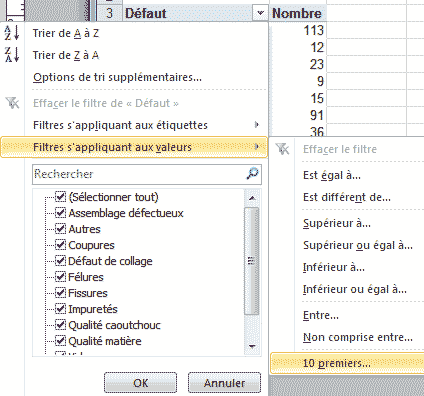The width and height of the screenshot is (424, 396).
Task: Click the Sort A to Z icon
Action: point(12,33)
